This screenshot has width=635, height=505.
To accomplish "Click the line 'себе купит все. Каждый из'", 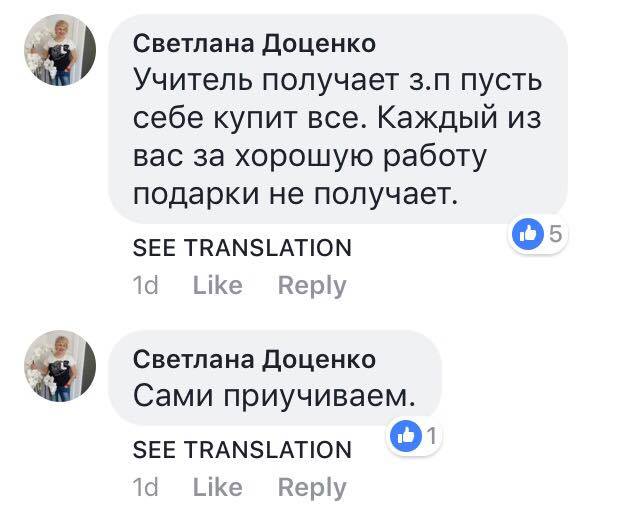I will click(x=325, y=120).
